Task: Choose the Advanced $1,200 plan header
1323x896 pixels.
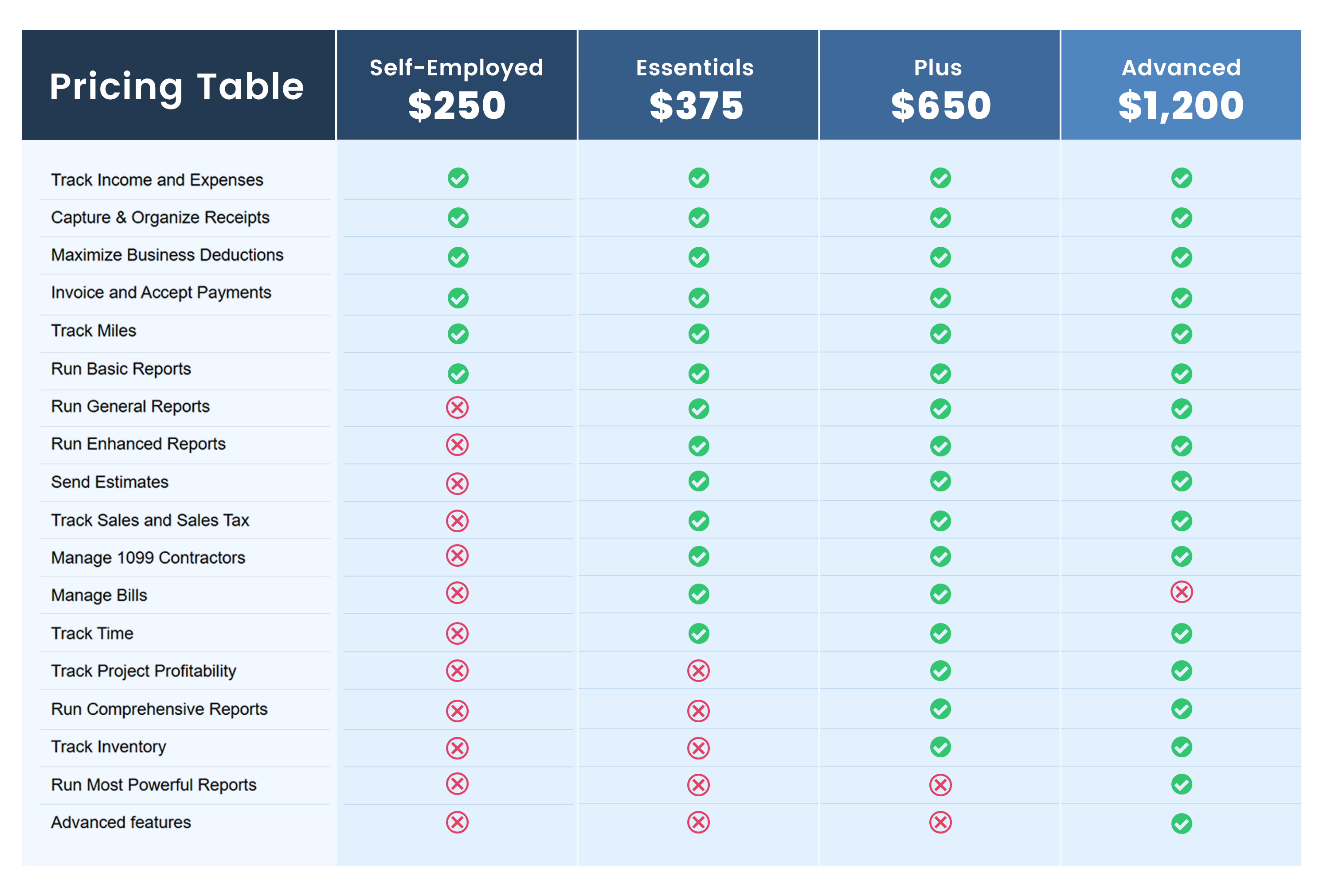Action: tap(1181, 86)
